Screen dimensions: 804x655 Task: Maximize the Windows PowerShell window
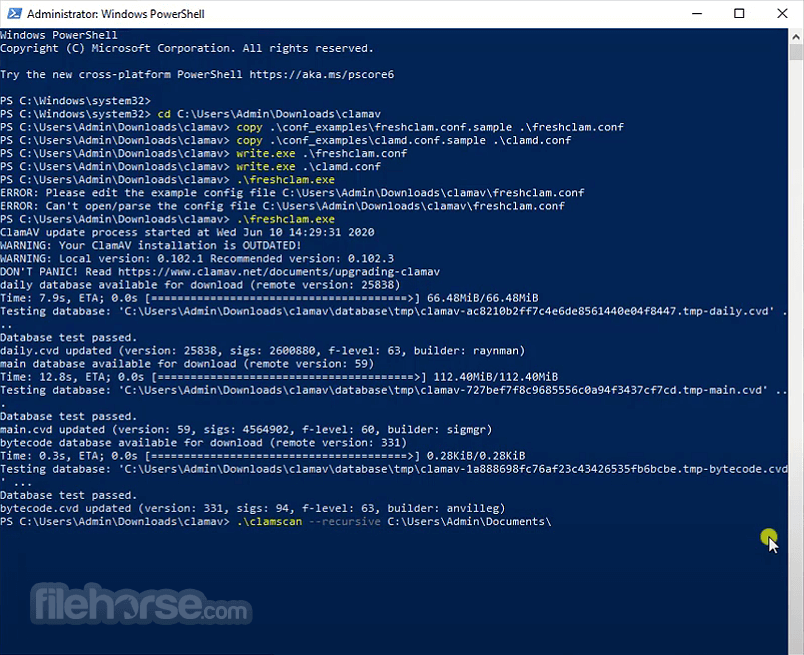click(739, 13)
